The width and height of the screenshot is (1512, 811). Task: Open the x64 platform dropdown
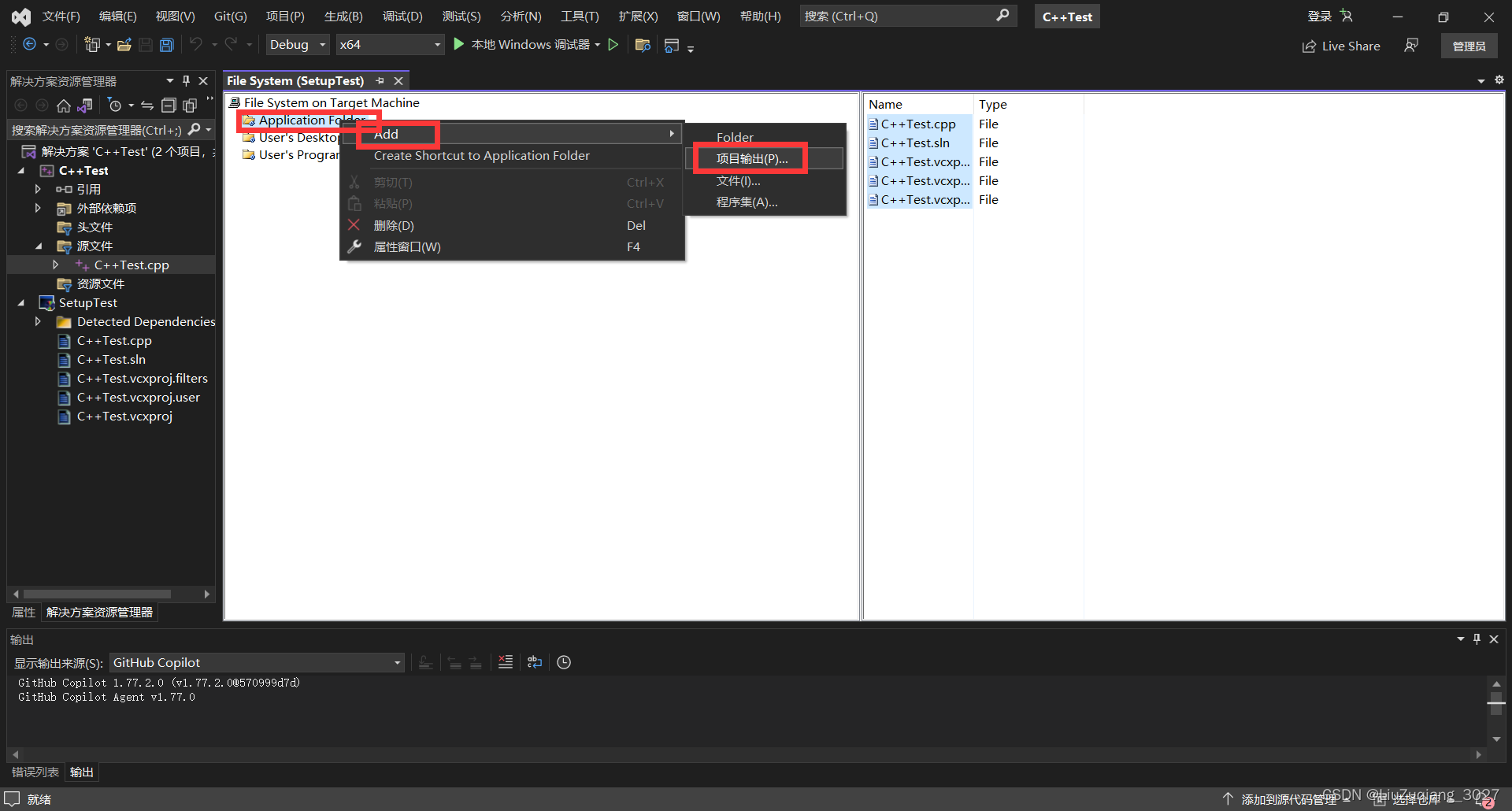coord(390,45)
